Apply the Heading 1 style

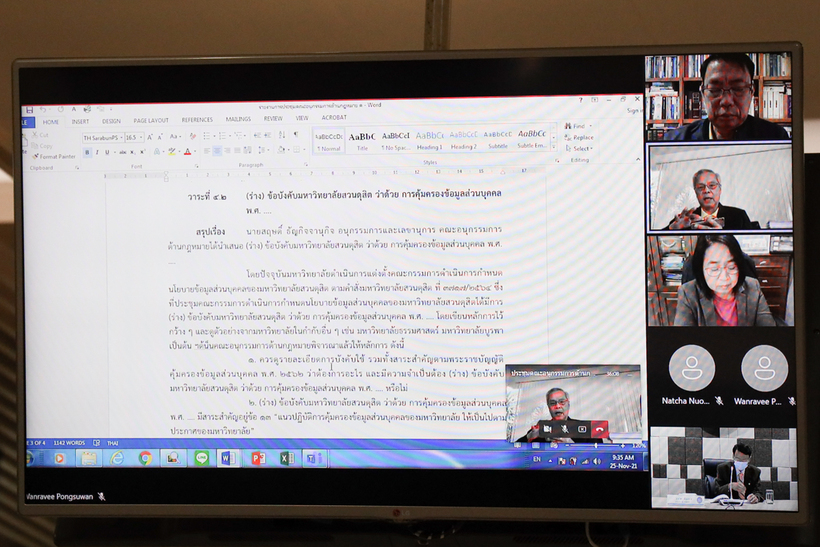coord(429,140)
